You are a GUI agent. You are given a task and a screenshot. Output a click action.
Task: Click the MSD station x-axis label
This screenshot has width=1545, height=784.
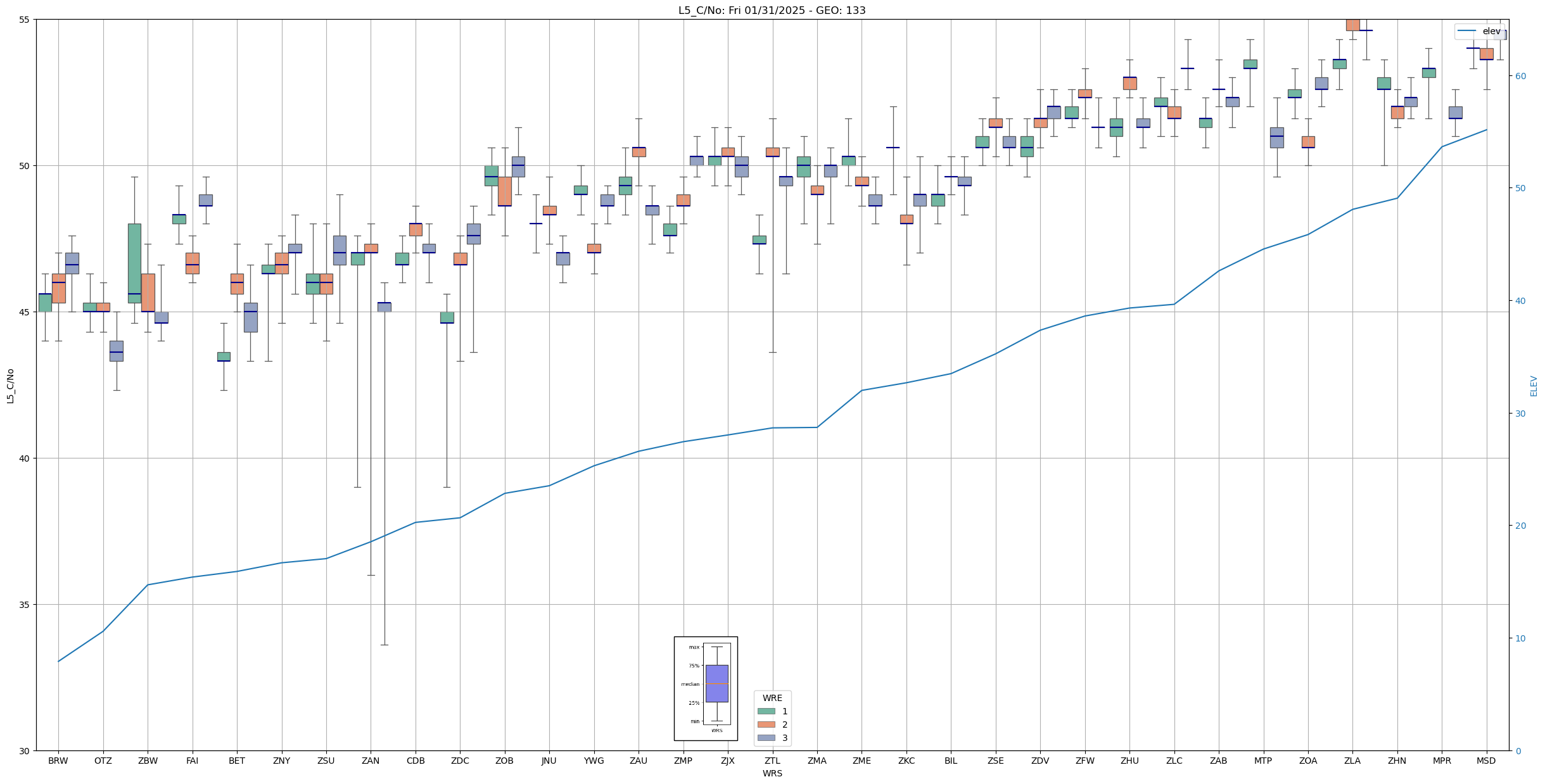point(1486,761)
